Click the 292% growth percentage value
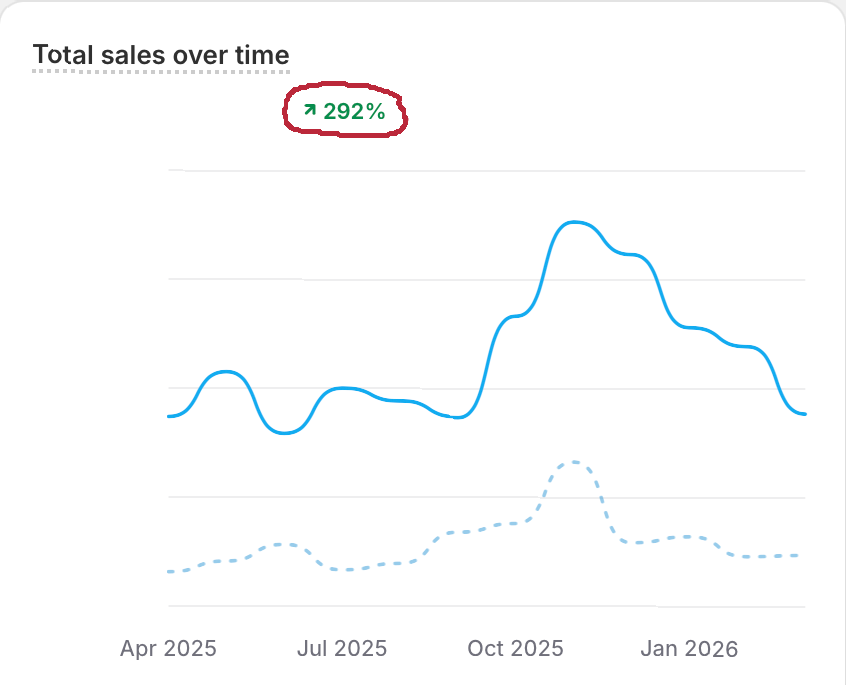Image resolution: width=846 pixels, height=685 pixels. click(354, 112)
